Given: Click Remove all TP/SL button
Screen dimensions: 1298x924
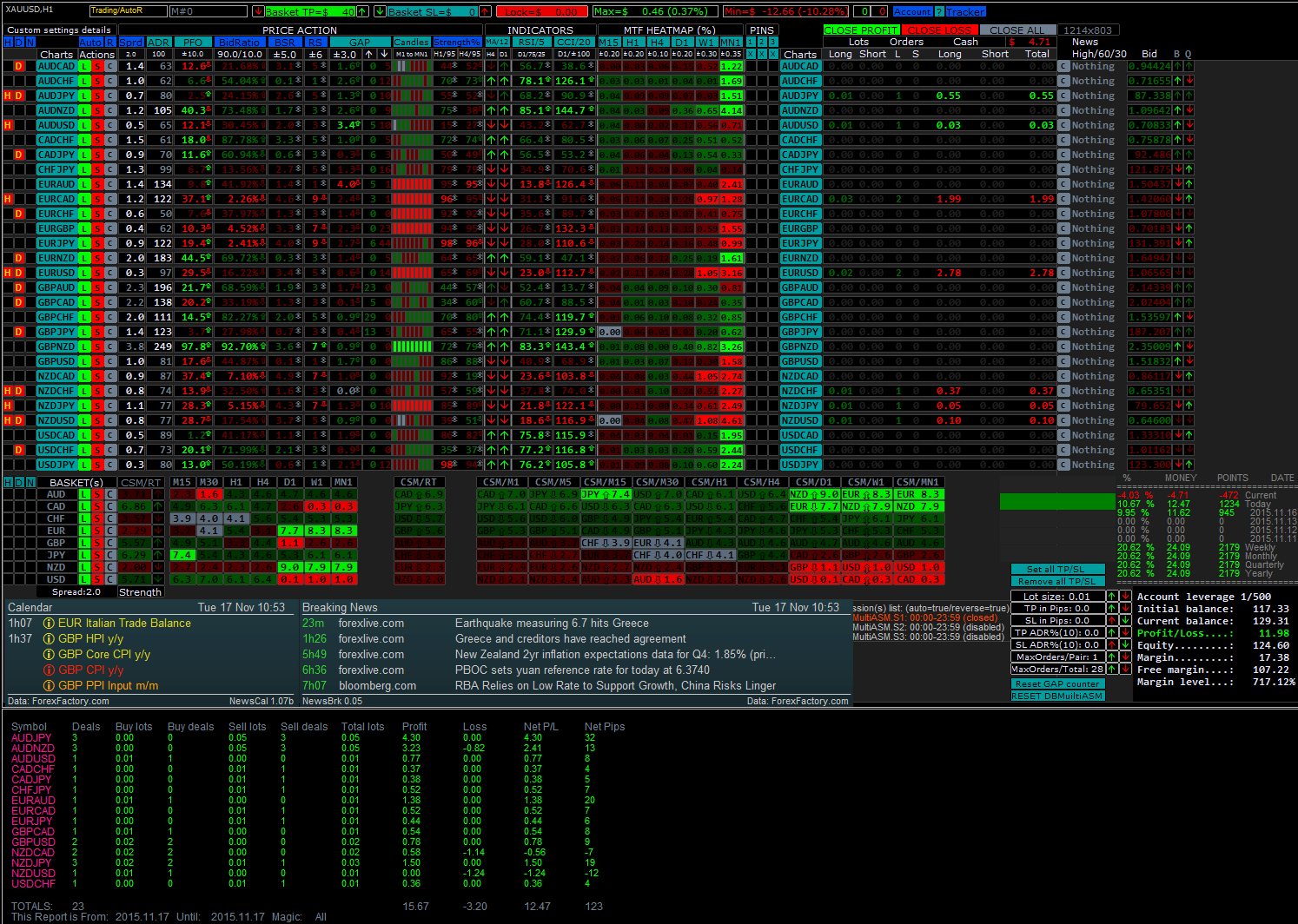Looking at the screenshot, I should pos(1058,581).
